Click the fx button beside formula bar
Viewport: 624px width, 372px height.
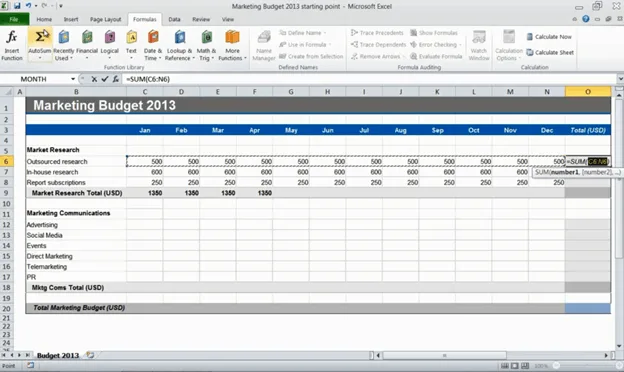pyautogui.click(x=115, y=79)
